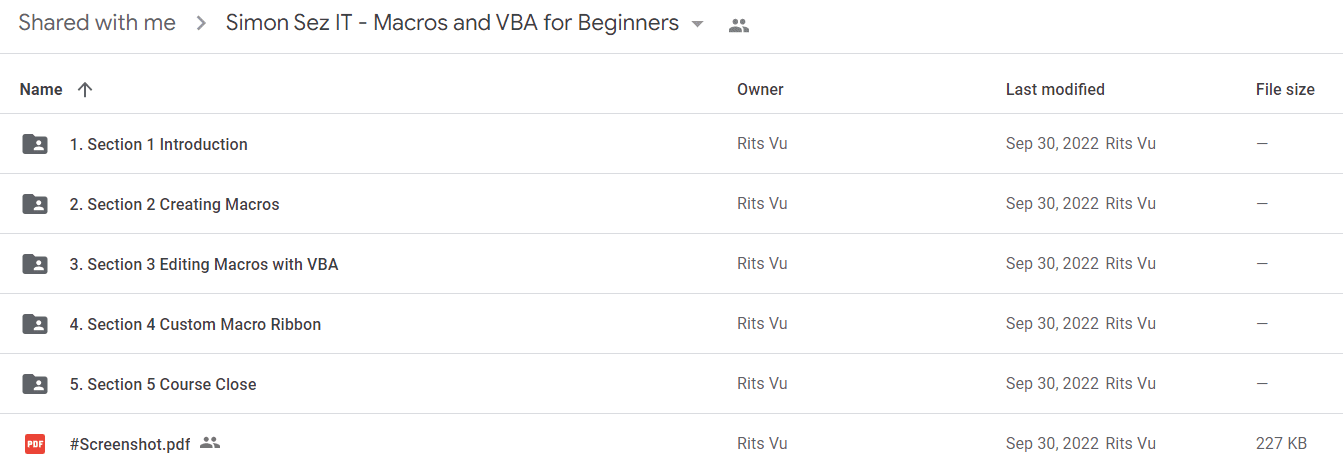Go back to Shared with me
Screen dimensions: 1343x469
(97, 23)
